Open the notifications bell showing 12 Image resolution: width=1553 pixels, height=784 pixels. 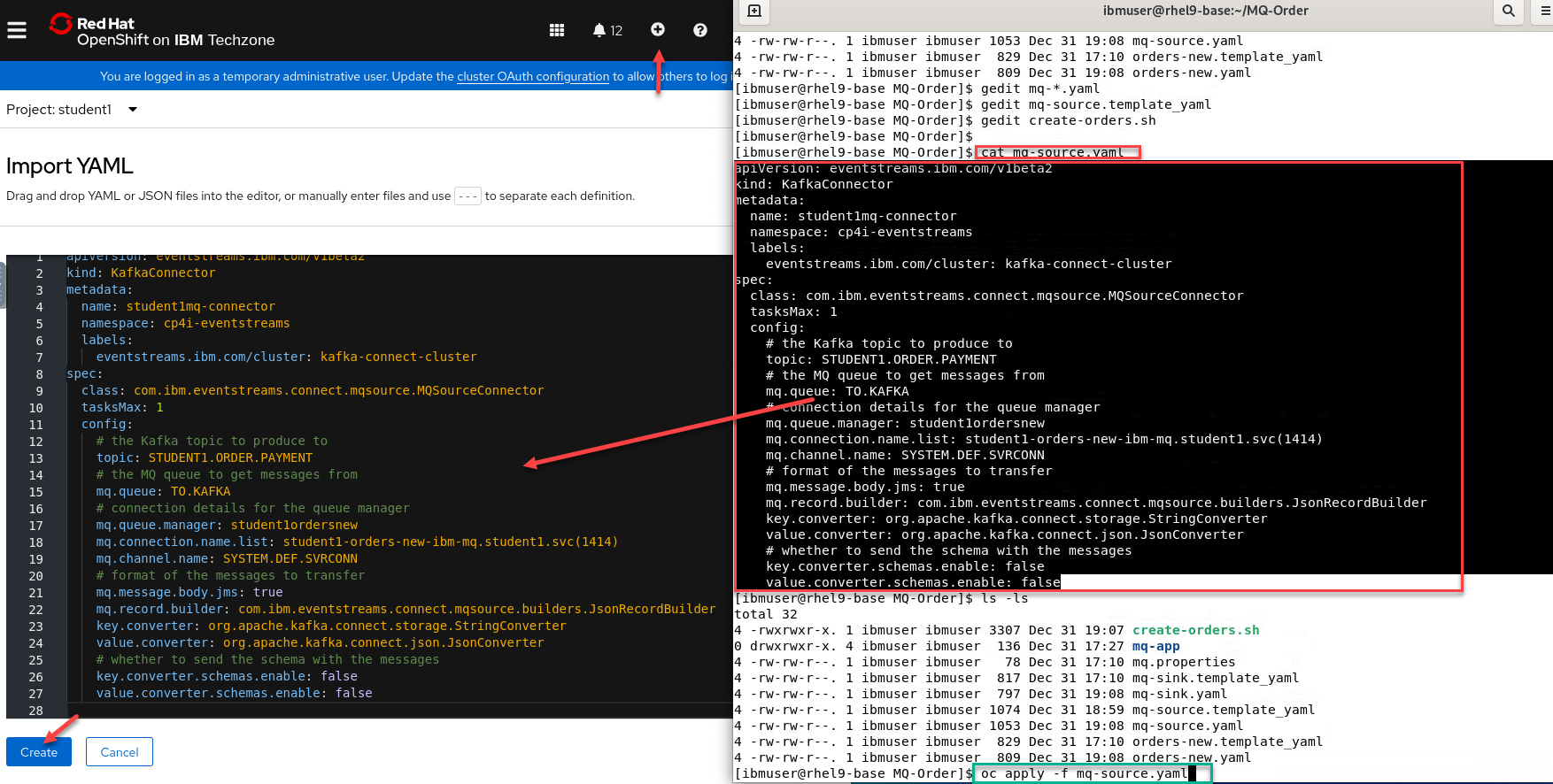pos(607,30)
